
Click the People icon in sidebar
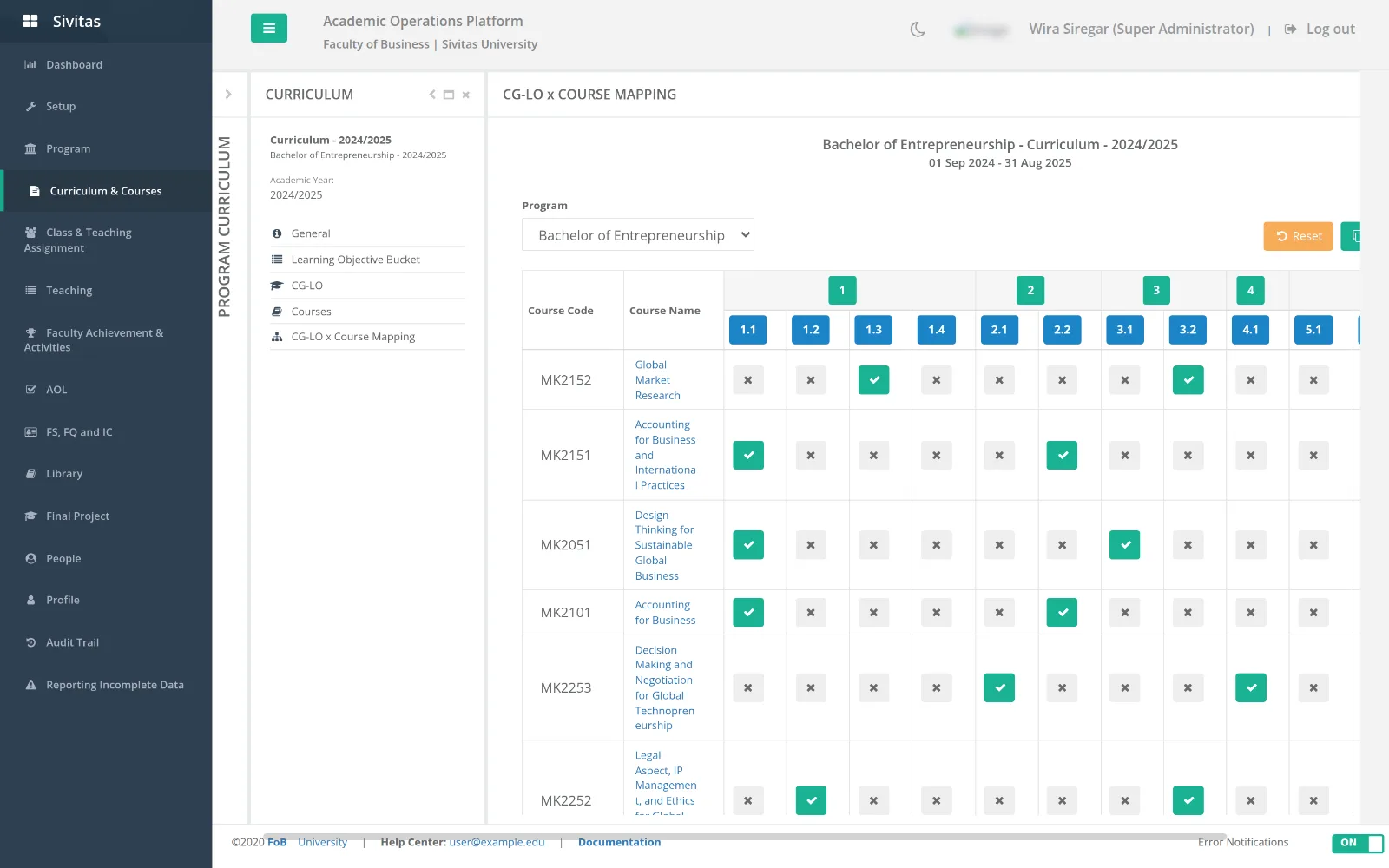[x=30, y=559]
